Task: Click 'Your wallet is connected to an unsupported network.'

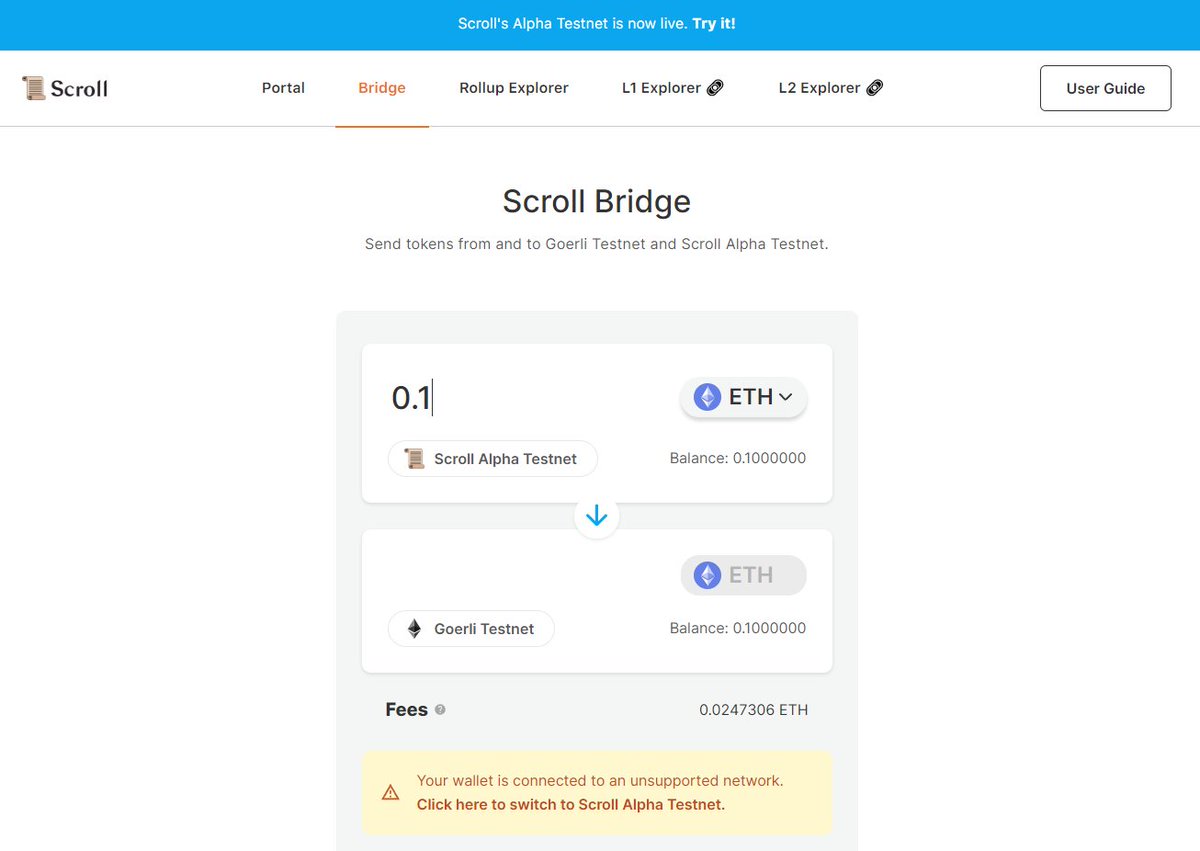Action: click(x=600, y=780)
